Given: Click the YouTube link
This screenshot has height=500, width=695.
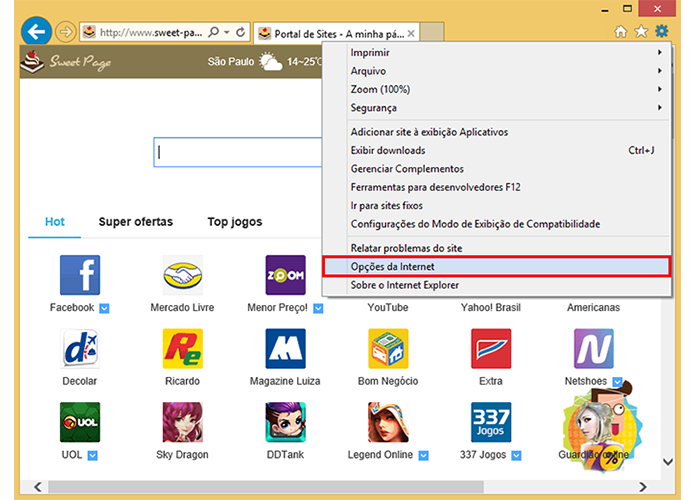Looking at the screenshot, I should (x=388, y=307).
